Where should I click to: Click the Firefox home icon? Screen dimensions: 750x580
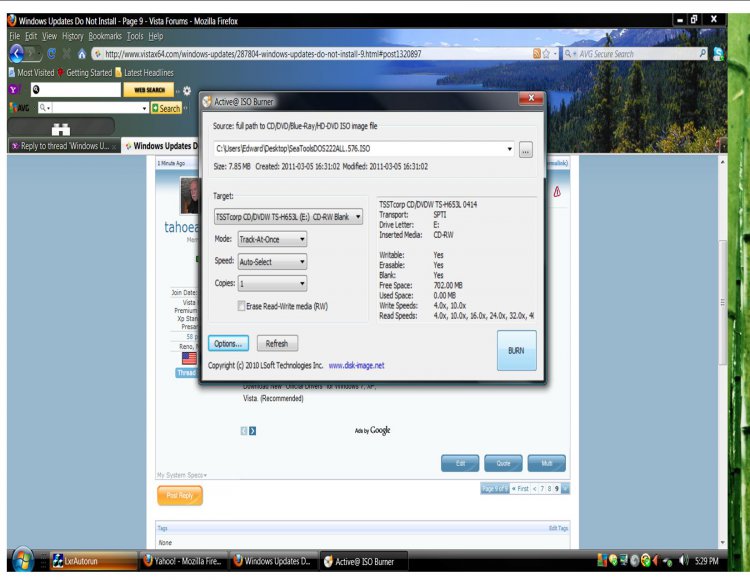pos(81,54)
